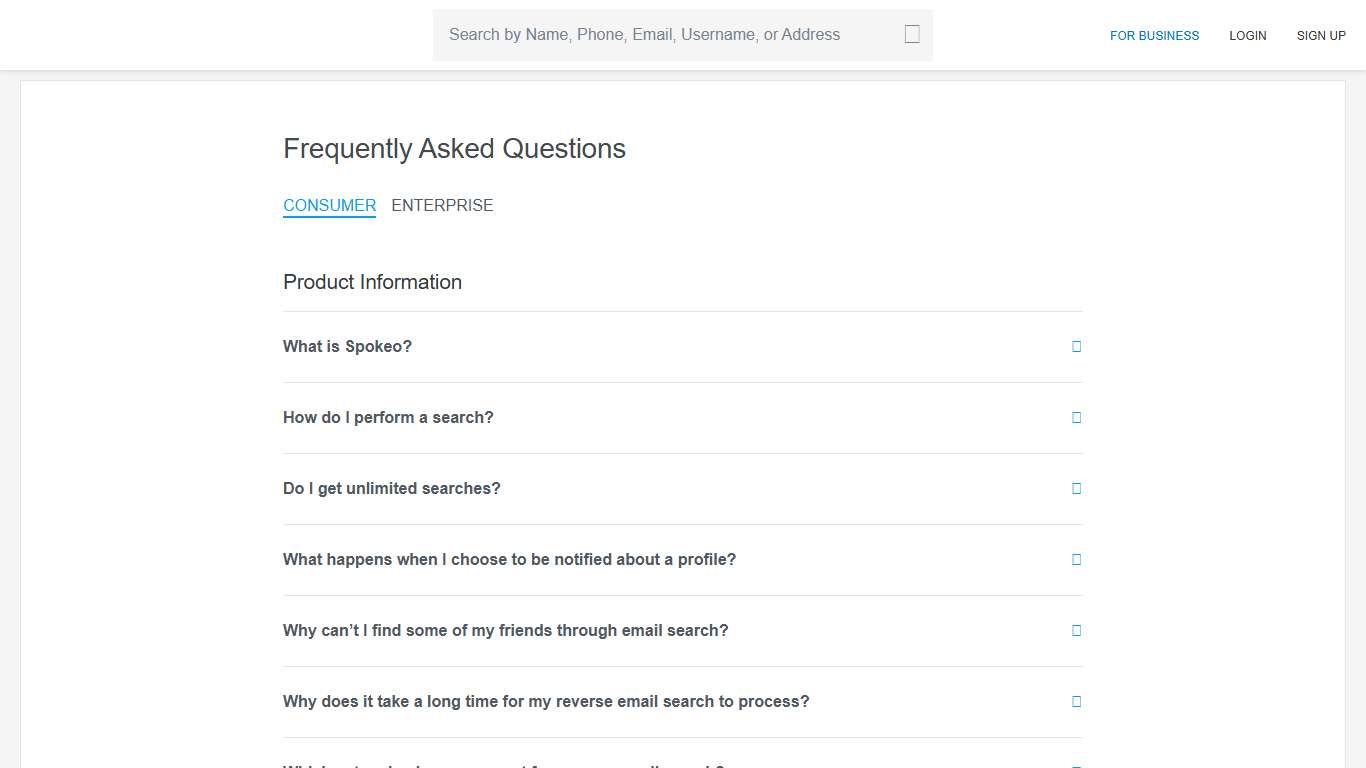Click the search icon in the search bar

point(911,33)
